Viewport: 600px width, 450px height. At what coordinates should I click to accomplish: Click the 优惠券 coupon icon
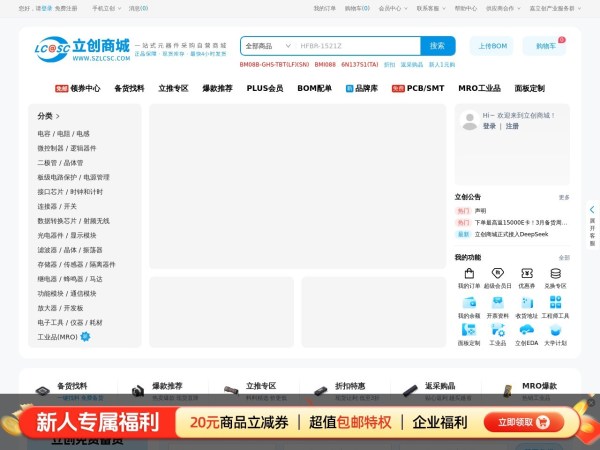tap(526, 274)
